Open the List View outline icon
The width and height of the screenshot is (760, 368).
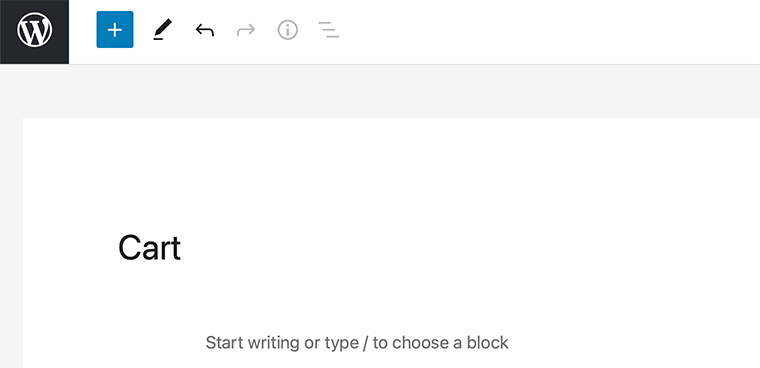[329, 30]
